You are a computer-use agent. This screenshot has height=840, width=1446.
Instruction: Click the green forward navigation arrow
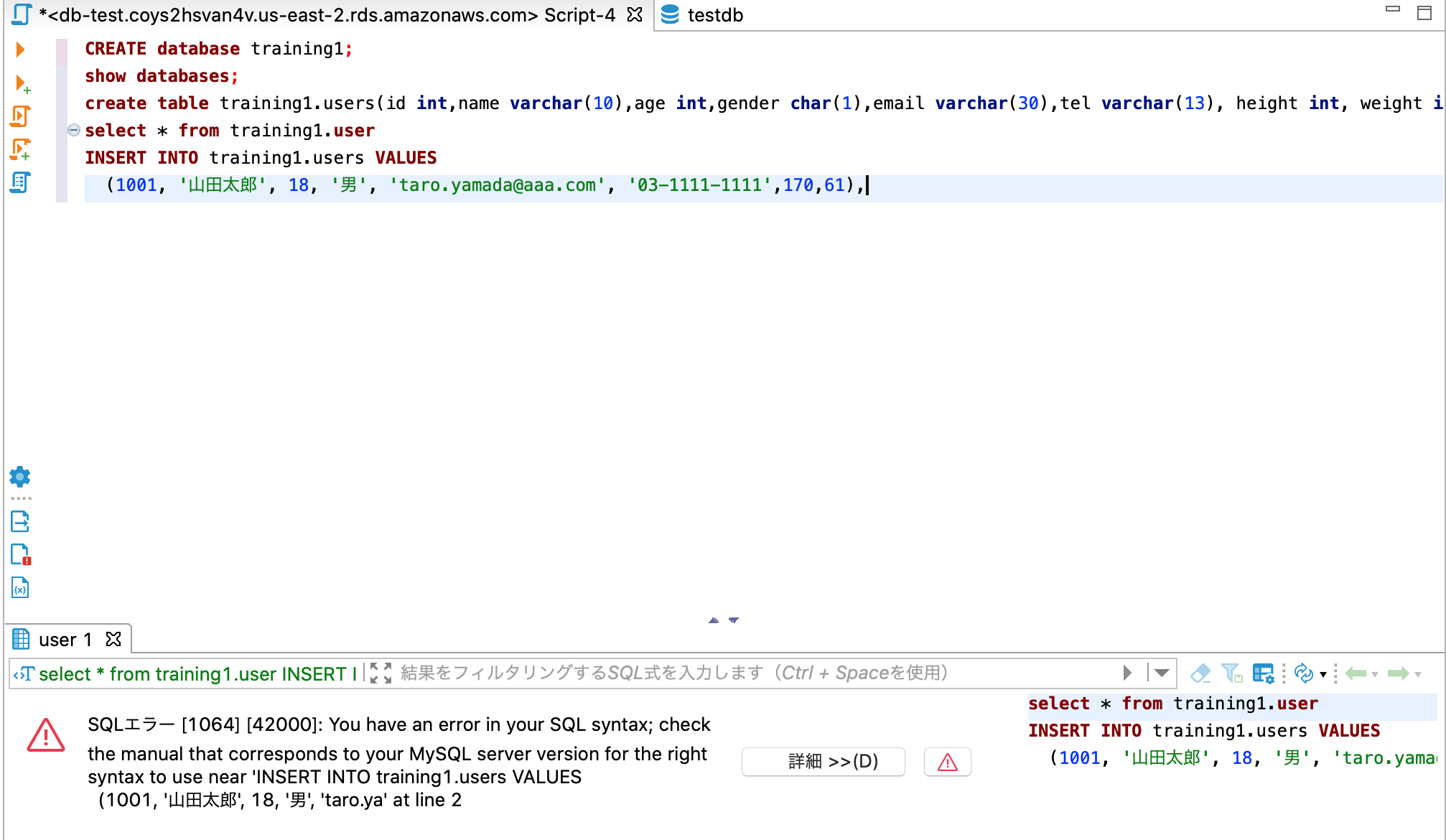pyautogui.click(x=1398, y=673)
